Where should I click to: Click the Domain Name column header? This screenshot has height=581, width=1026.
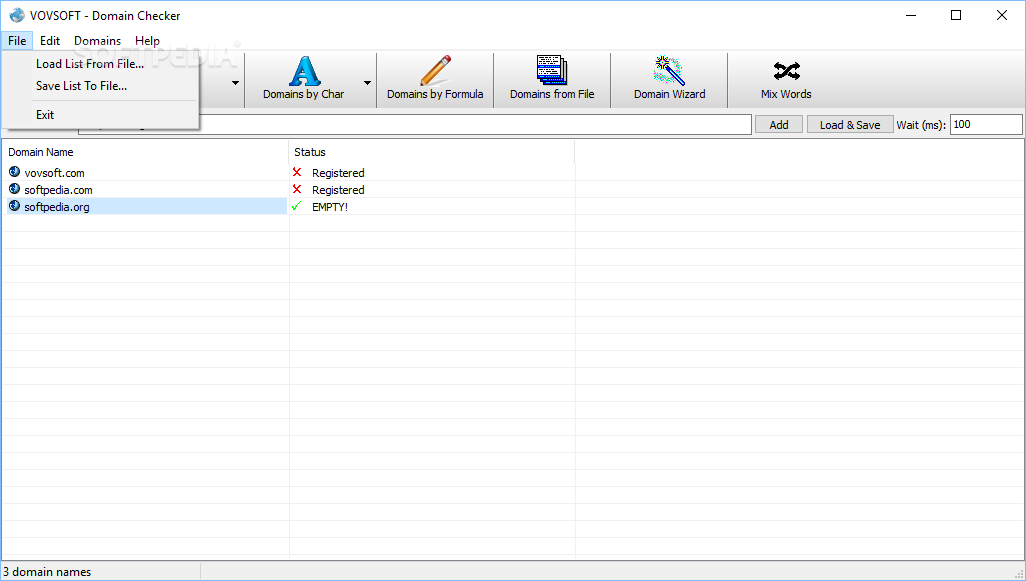point(145,152)
